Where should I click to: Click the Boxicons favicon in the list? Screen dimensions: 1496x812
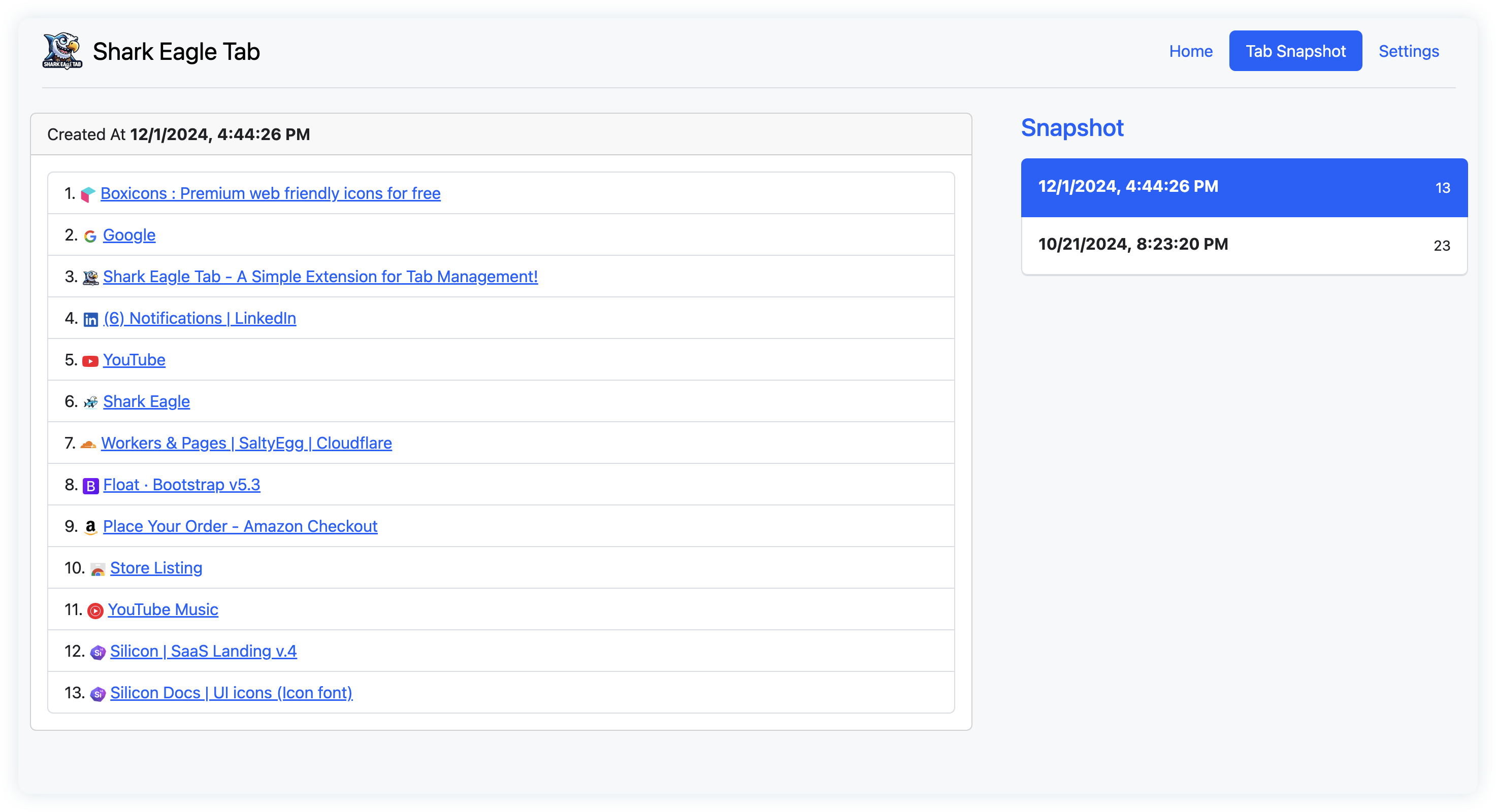pyautogui.click(x=88, y=194)
